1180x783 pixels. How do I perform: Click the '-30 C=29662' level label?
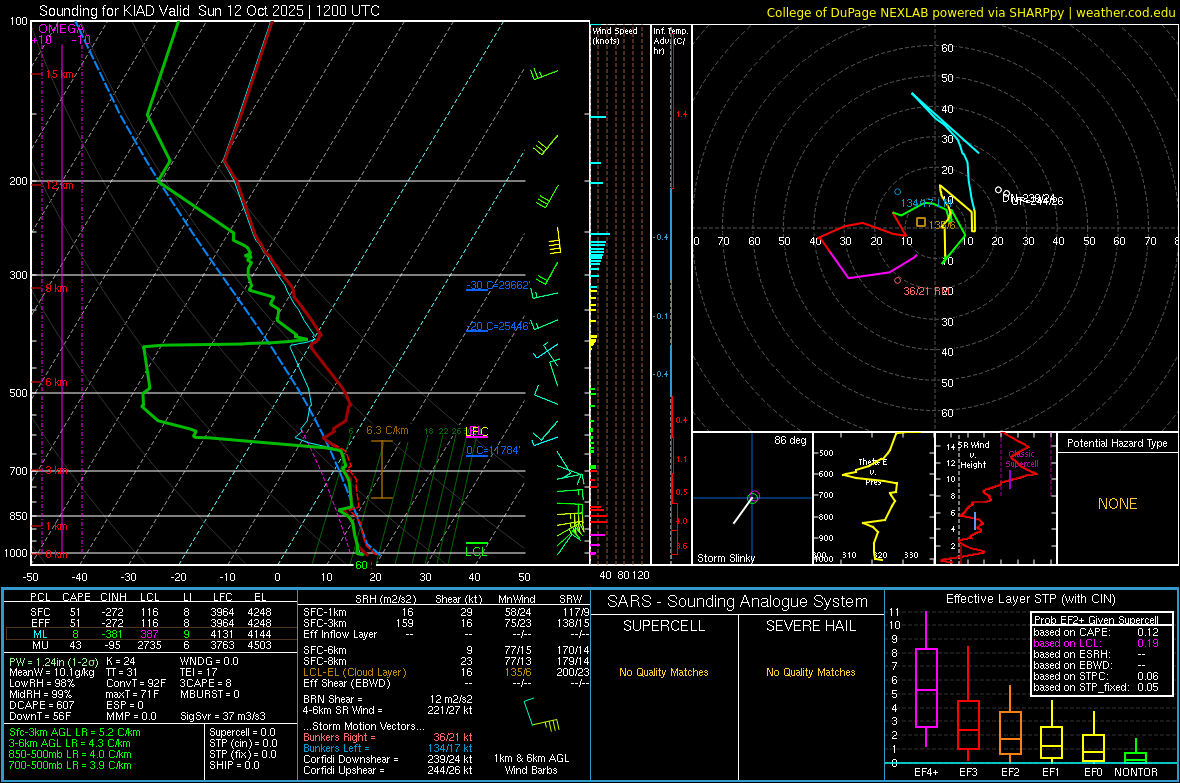498,285
